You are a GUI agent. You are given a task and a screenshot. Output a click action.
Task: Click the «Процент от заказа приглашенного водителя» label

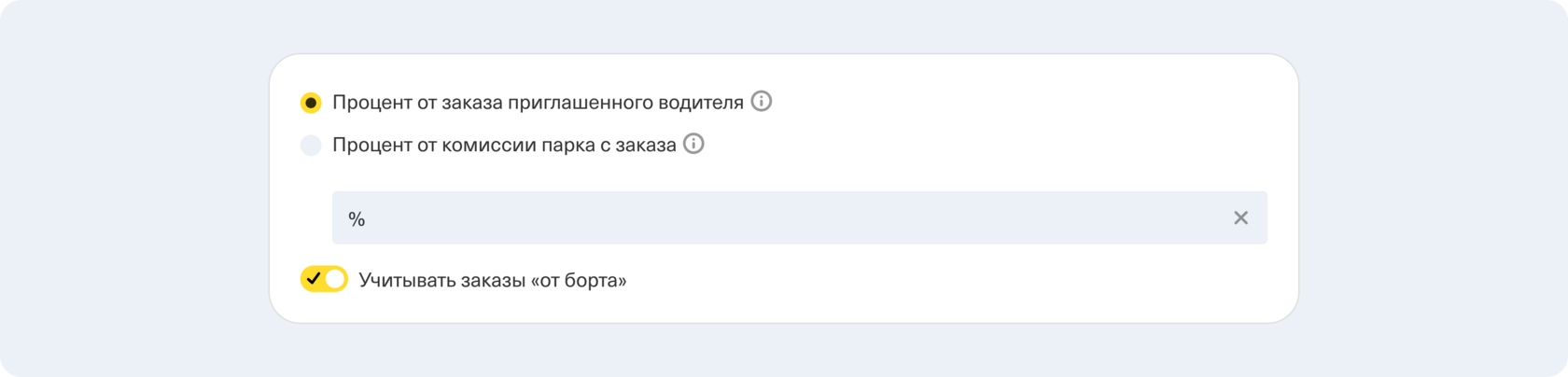tap(538, 103)
